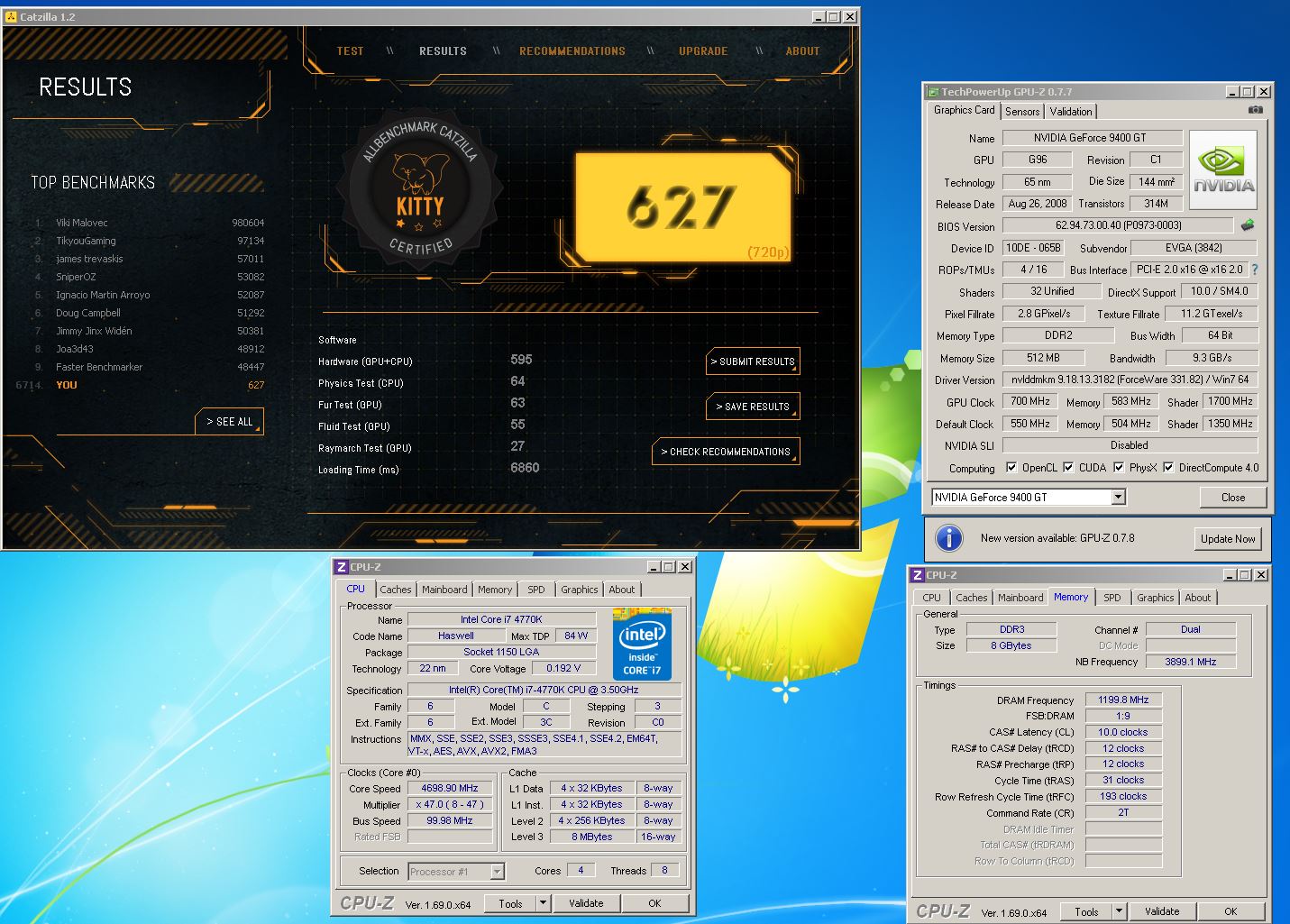This screenshot has width=1290, height=924.
Task: Click the NB Frequency value 3899.1 MHz
Action: coord(1190,662)
